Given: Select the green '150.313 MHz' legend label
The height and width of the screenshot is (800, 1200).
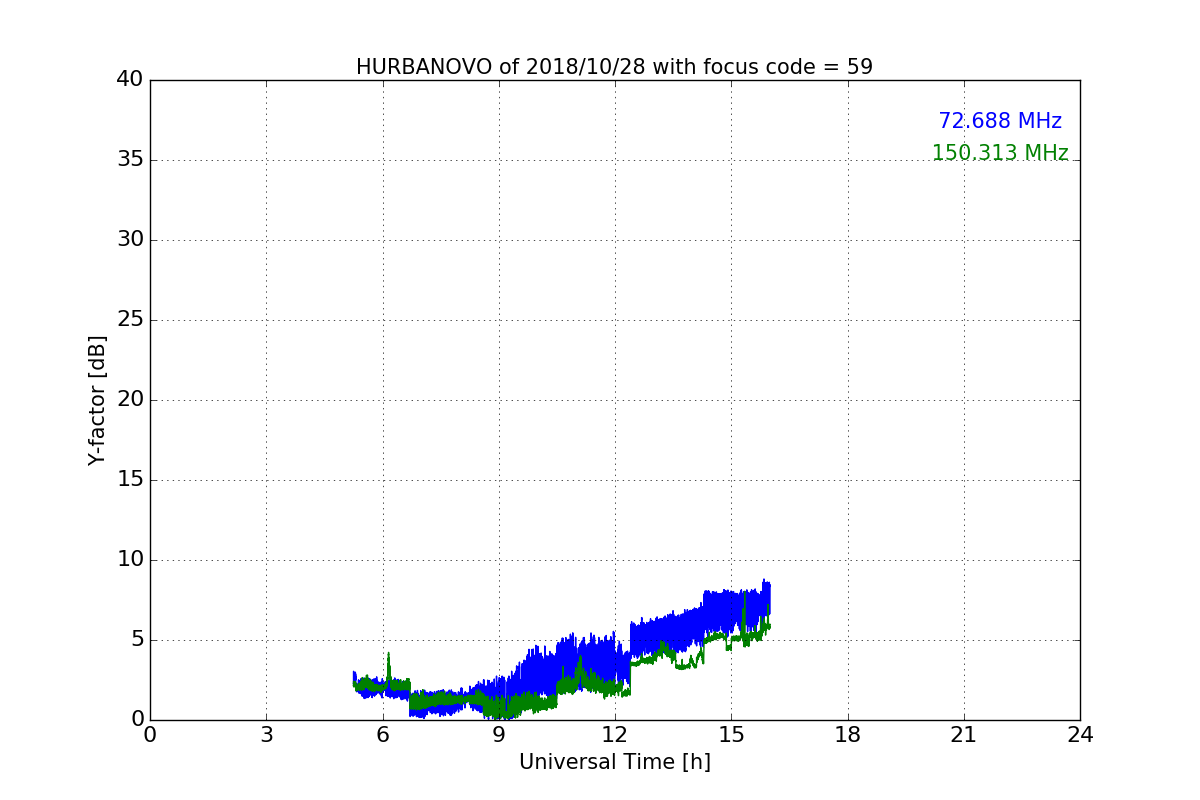Looking at the screenshot, I should [x=1000, y=153].
